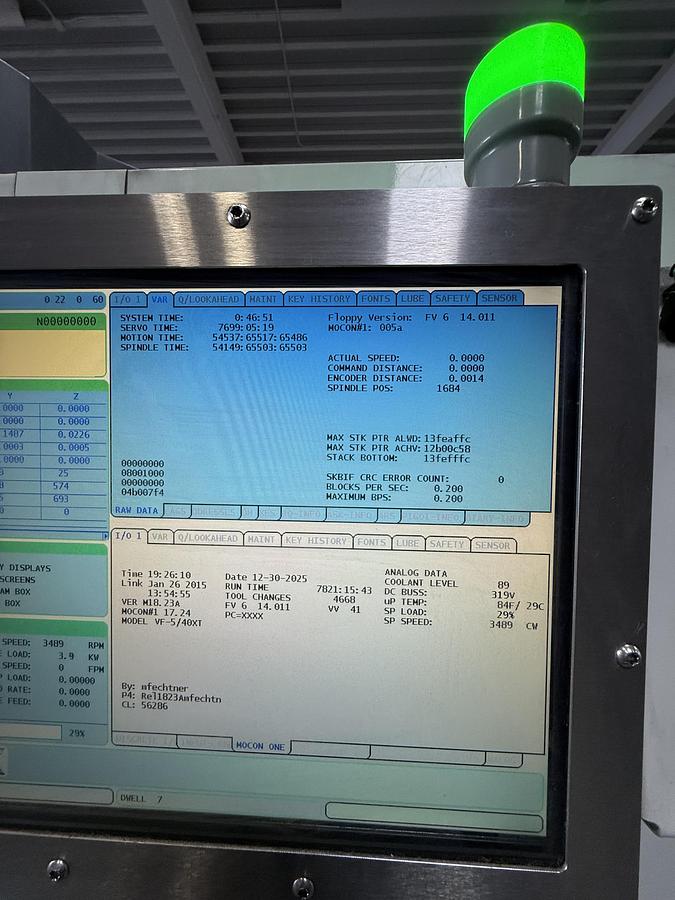
Task: Click the hex value 08001000
Action: [x=142, y=473]
